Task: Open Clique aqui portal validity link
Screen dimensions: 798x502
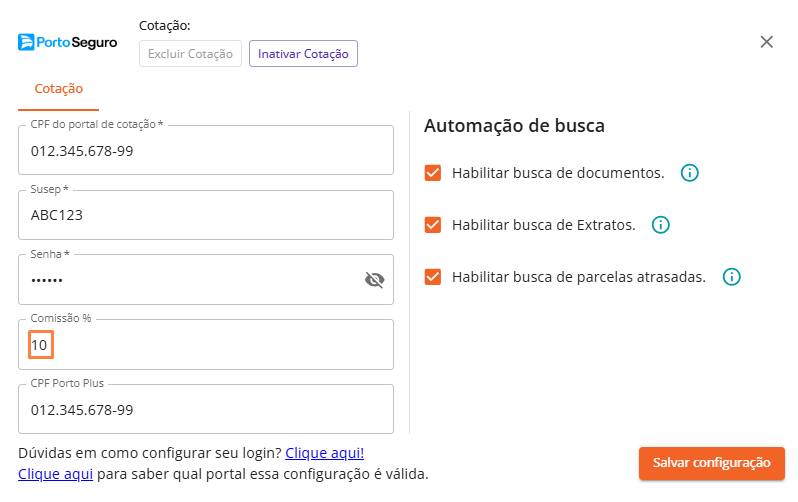Action: 56,474
